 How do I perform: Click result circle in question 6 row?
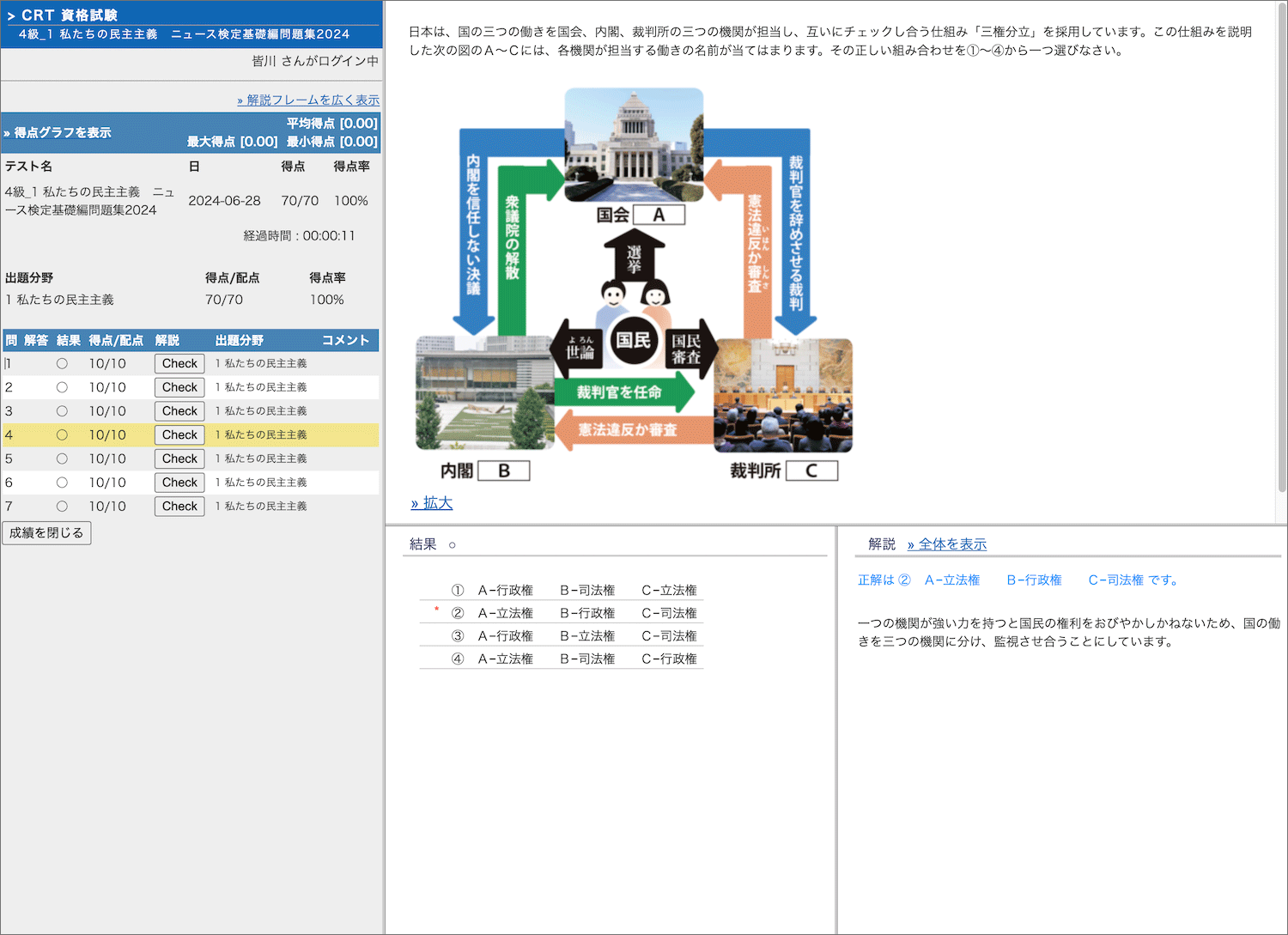coord(62,483)
